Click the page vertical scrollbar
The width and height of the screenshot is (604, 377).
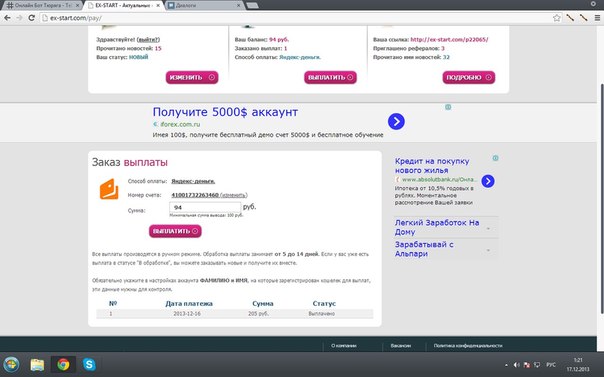601,198
